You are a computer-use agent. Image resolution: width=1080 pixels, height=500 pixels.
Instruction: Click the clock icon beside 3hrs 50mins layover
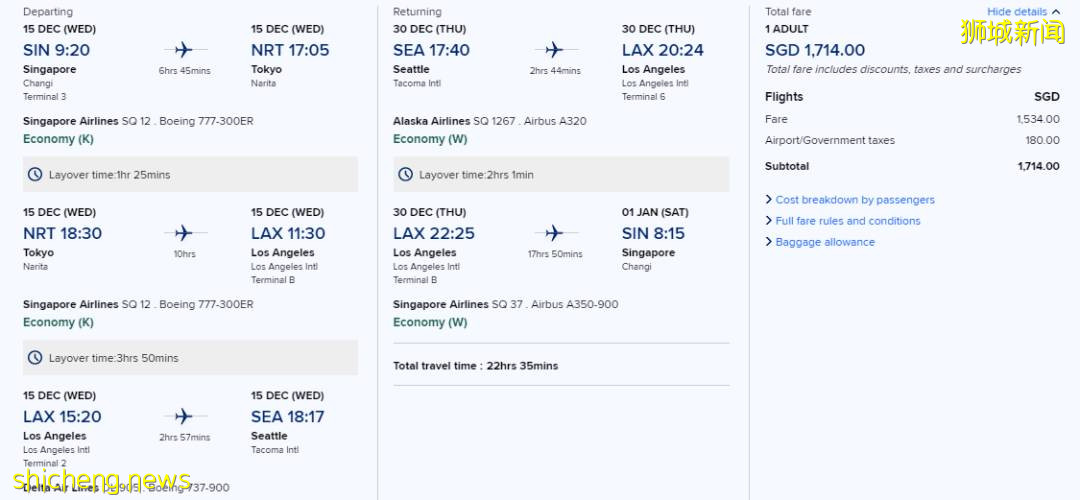35,357
